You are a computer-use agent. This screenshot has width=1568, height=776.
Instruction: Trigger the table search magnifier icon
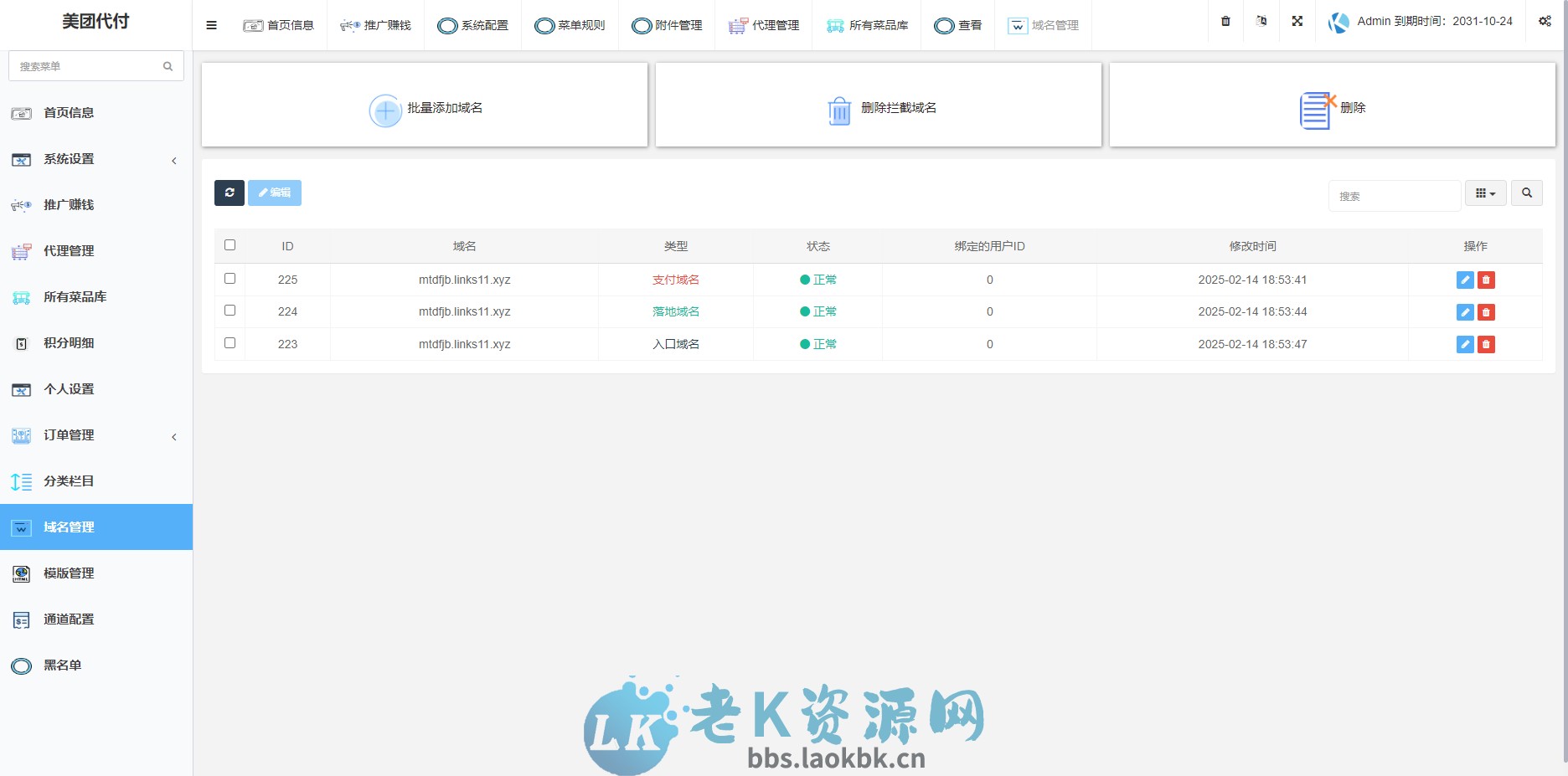1527,193
